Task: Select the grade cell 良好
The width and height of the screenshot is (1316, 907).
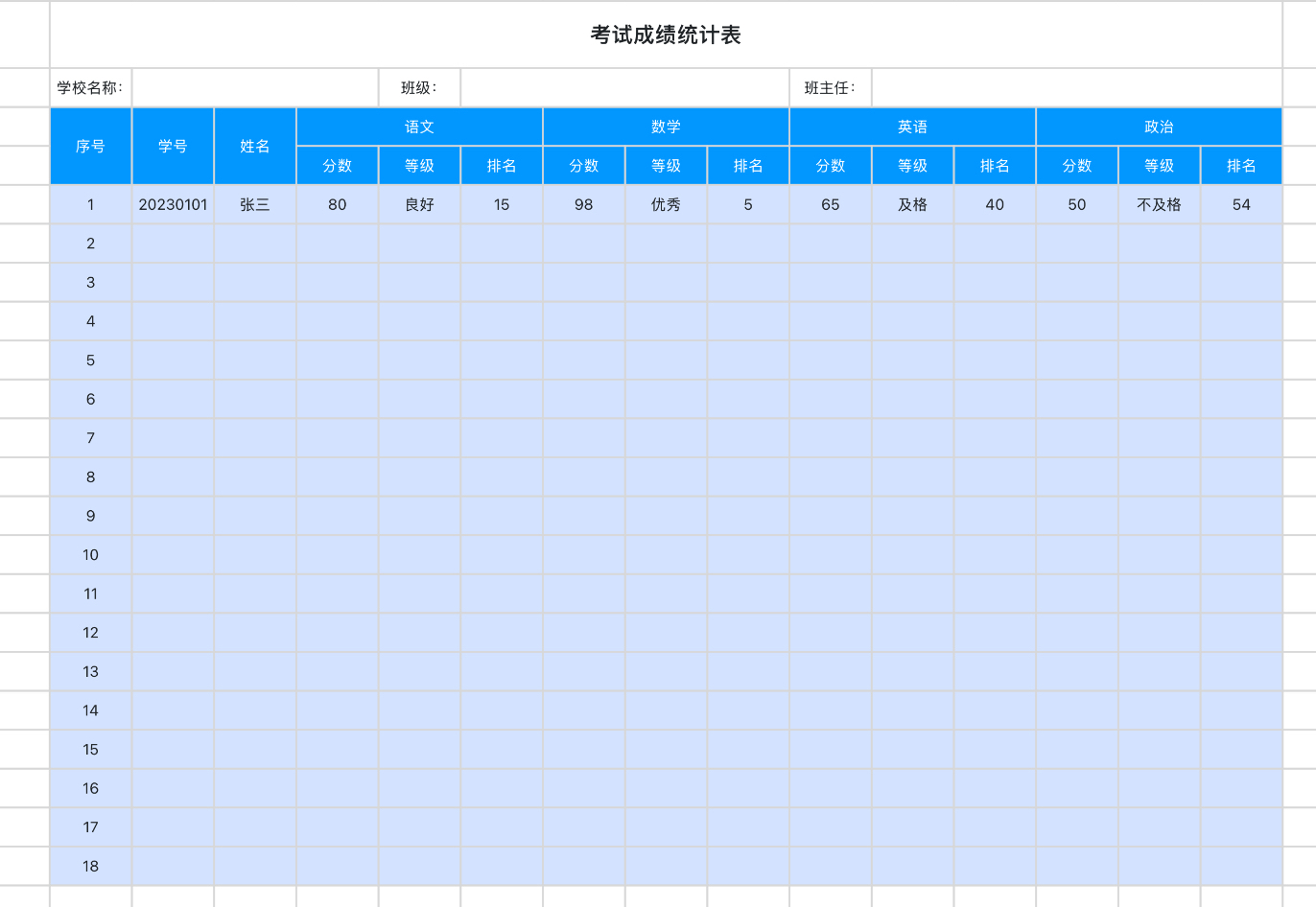Action: (419, 204)
